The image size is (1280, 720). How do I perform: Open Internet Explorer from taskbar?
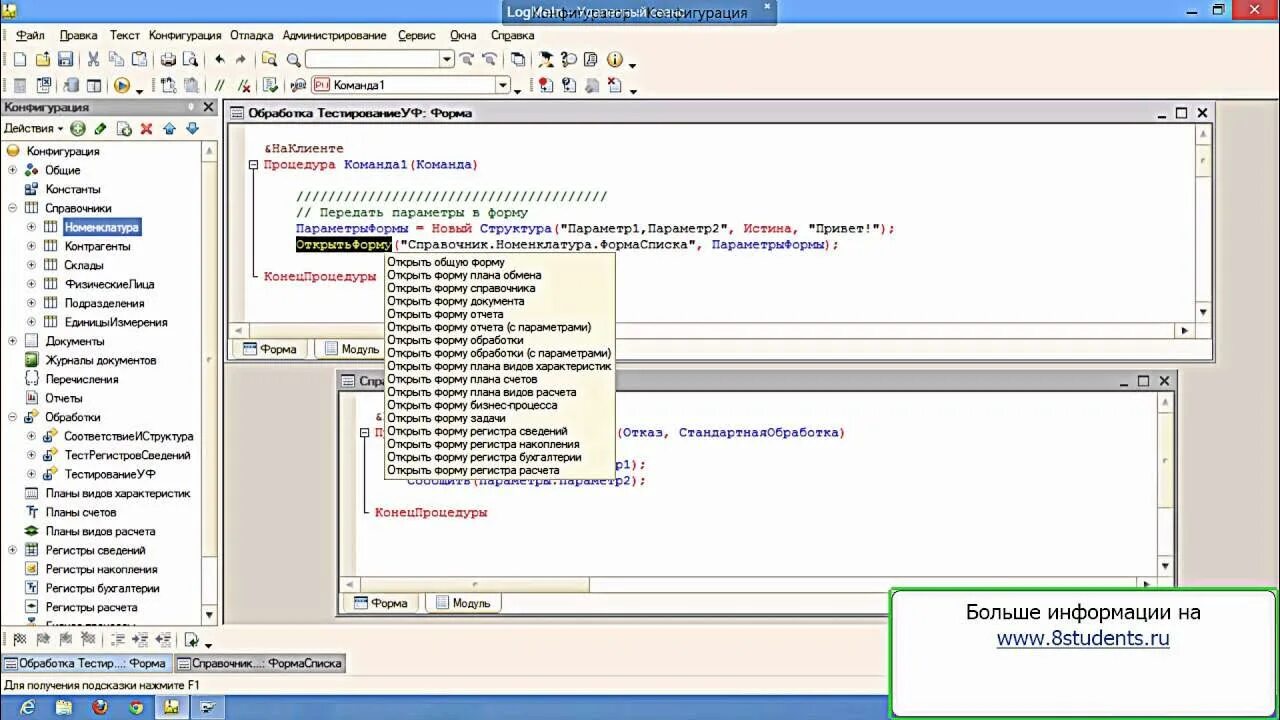pyautogui.click(x=28, y=708)
